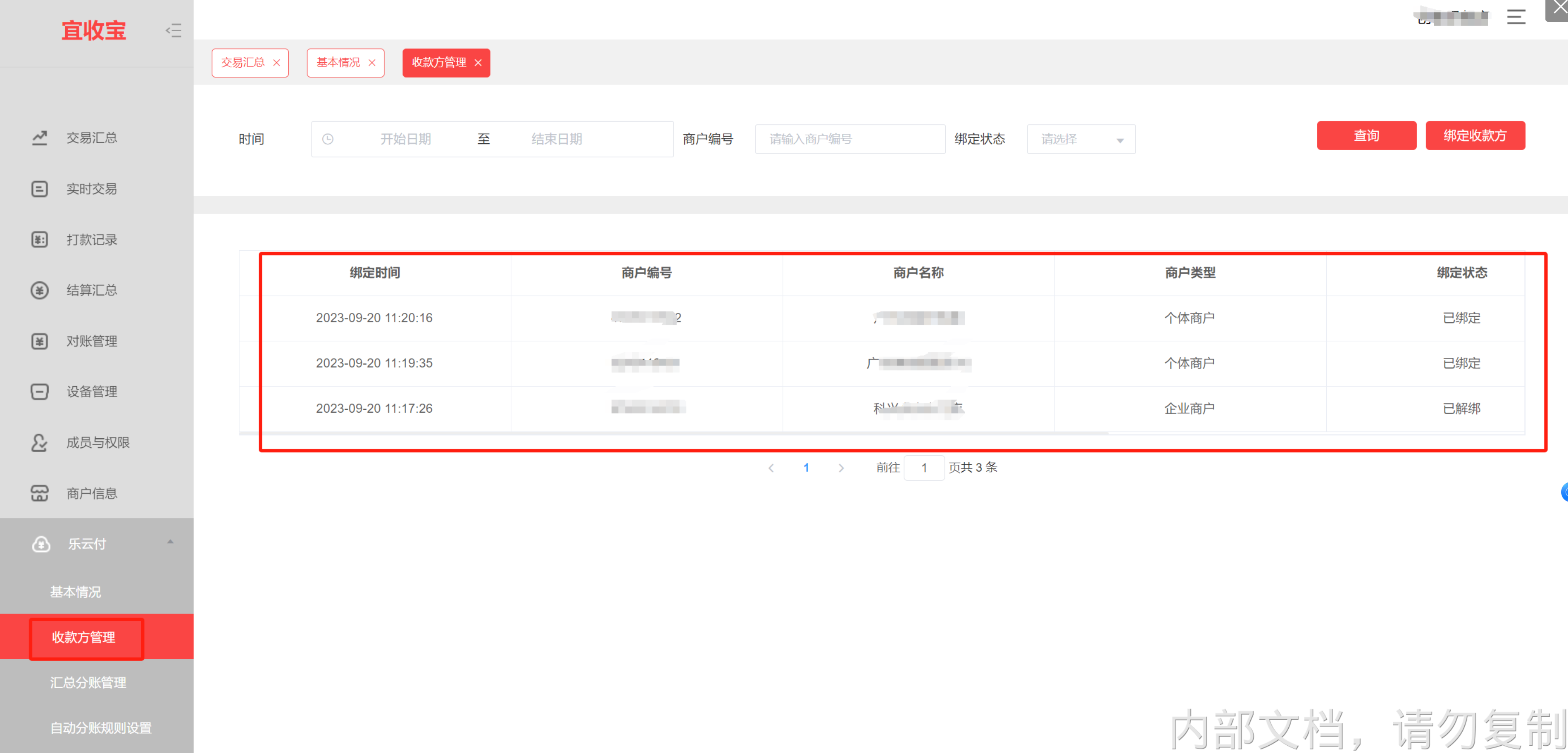Viewport: 1568px width, 753px height.
Task: Open the hamburger menu at top right
Action: [1516, 17]
